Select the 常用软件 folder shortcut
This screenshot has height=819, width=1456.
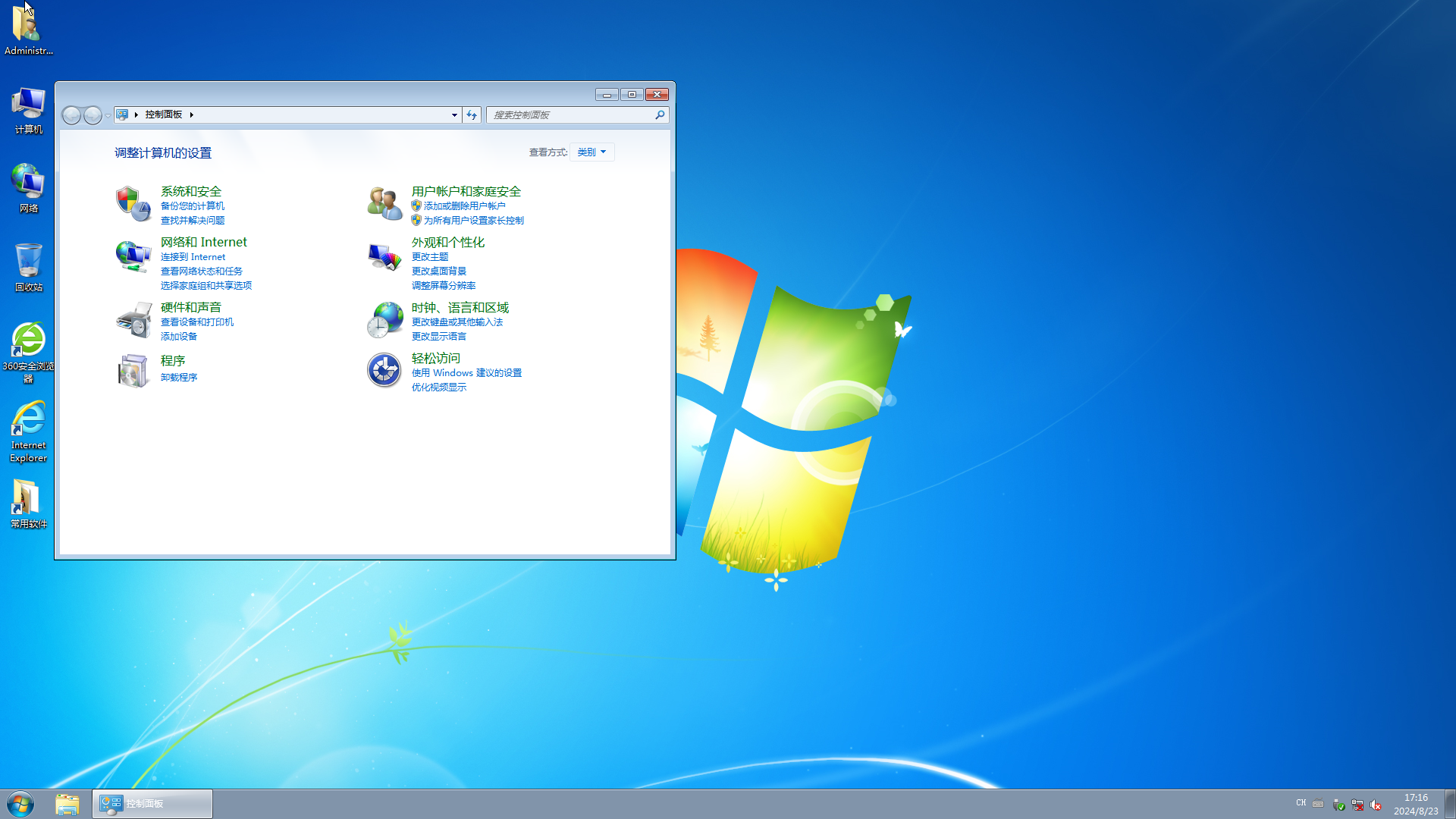coord(29,504)
